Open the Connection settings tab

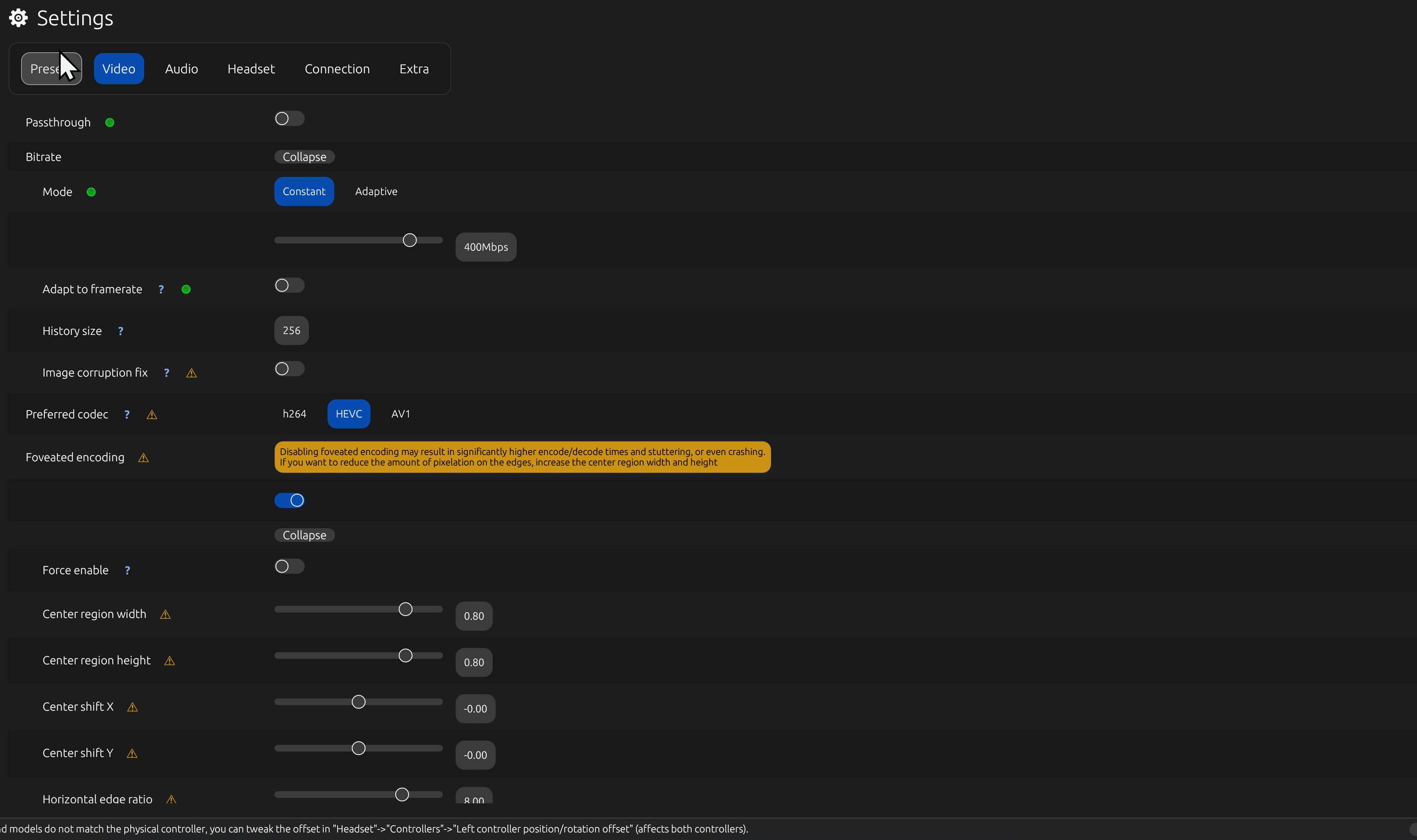click(x=337, y=69)
